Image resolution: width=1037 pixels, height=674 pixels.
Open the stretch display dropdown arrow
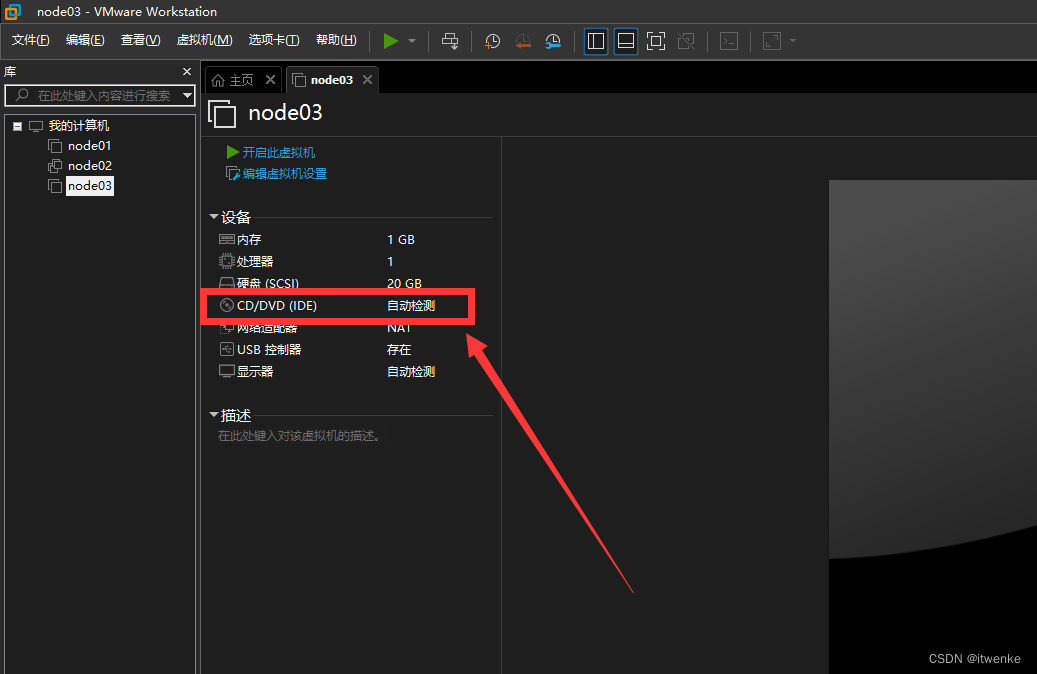point(793,41)
